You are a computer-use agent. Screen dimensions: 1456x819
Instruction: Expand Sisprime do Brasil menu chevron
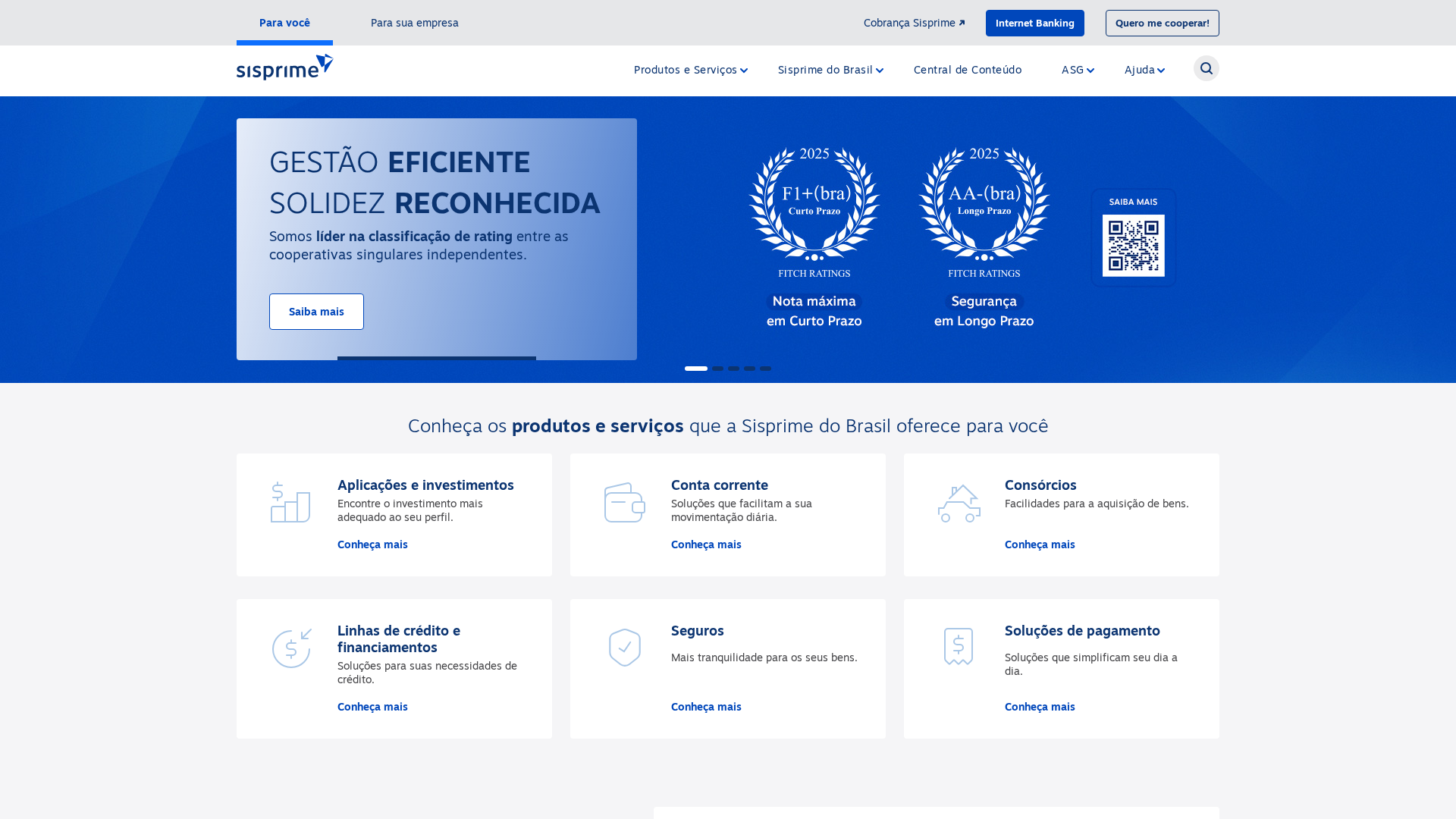click(x=880, y=71)
